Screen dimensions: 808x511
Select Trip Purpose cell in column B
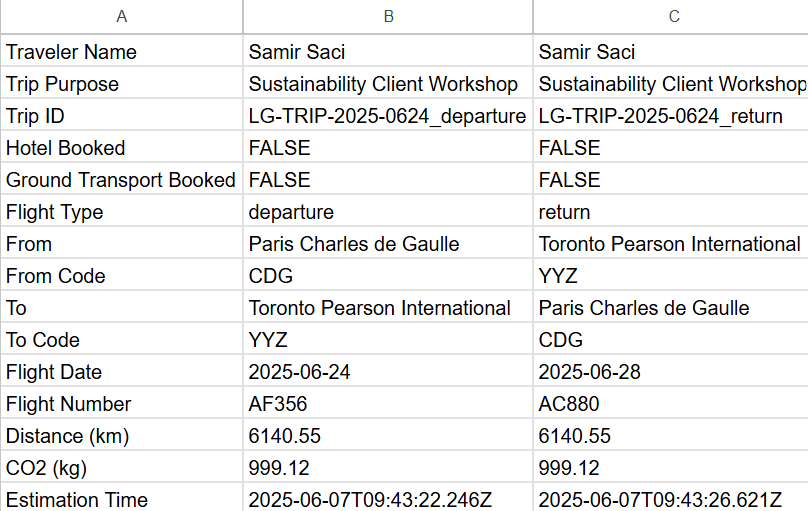coord(388,82)
